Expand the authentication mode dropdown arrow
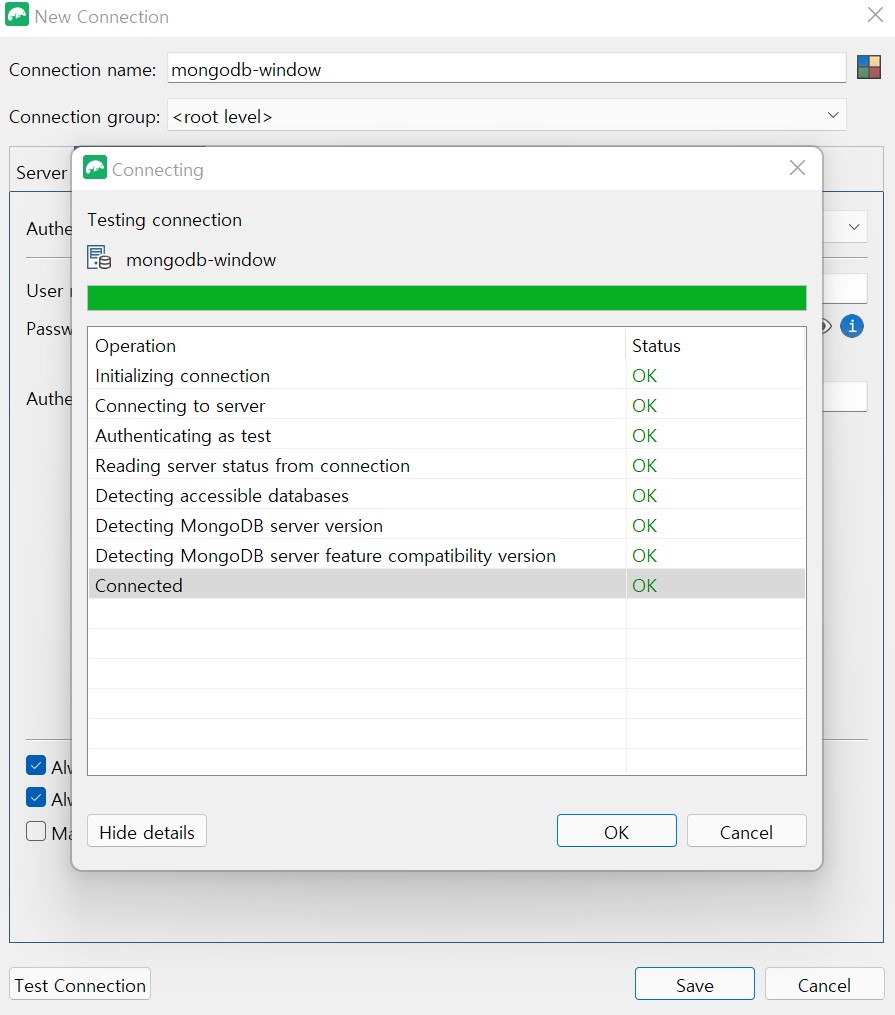895x1015 pixels. pyautogui.click(x=854, y=227)
